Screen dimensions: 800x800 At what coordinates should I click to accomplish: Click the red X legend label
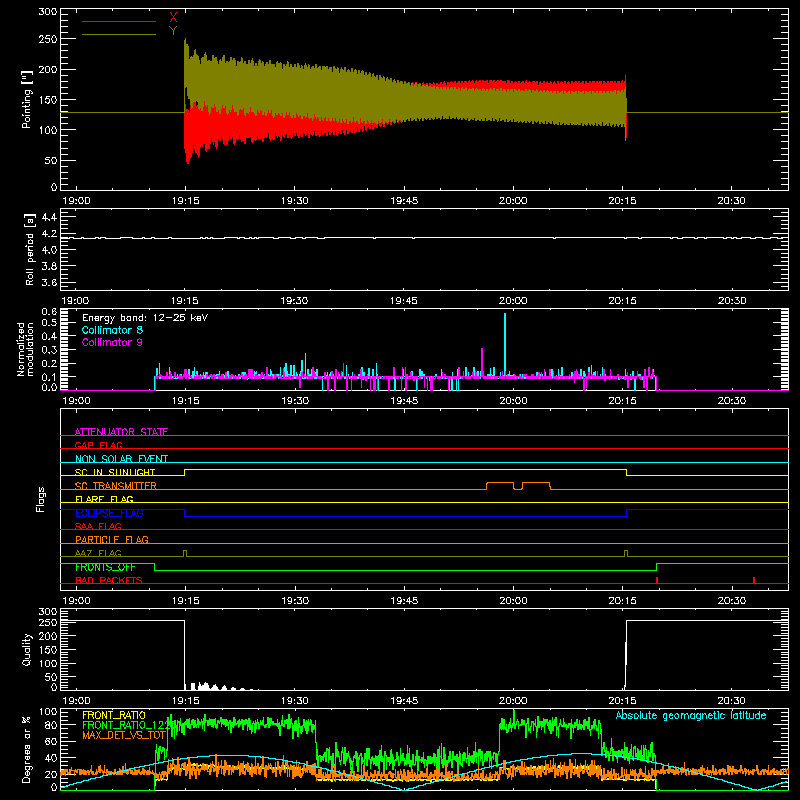coord(173,18)
